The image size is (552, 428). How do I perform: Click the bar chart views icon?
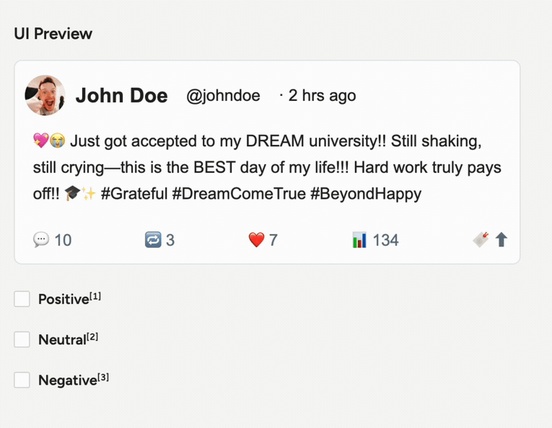click(x=359, y=240)
